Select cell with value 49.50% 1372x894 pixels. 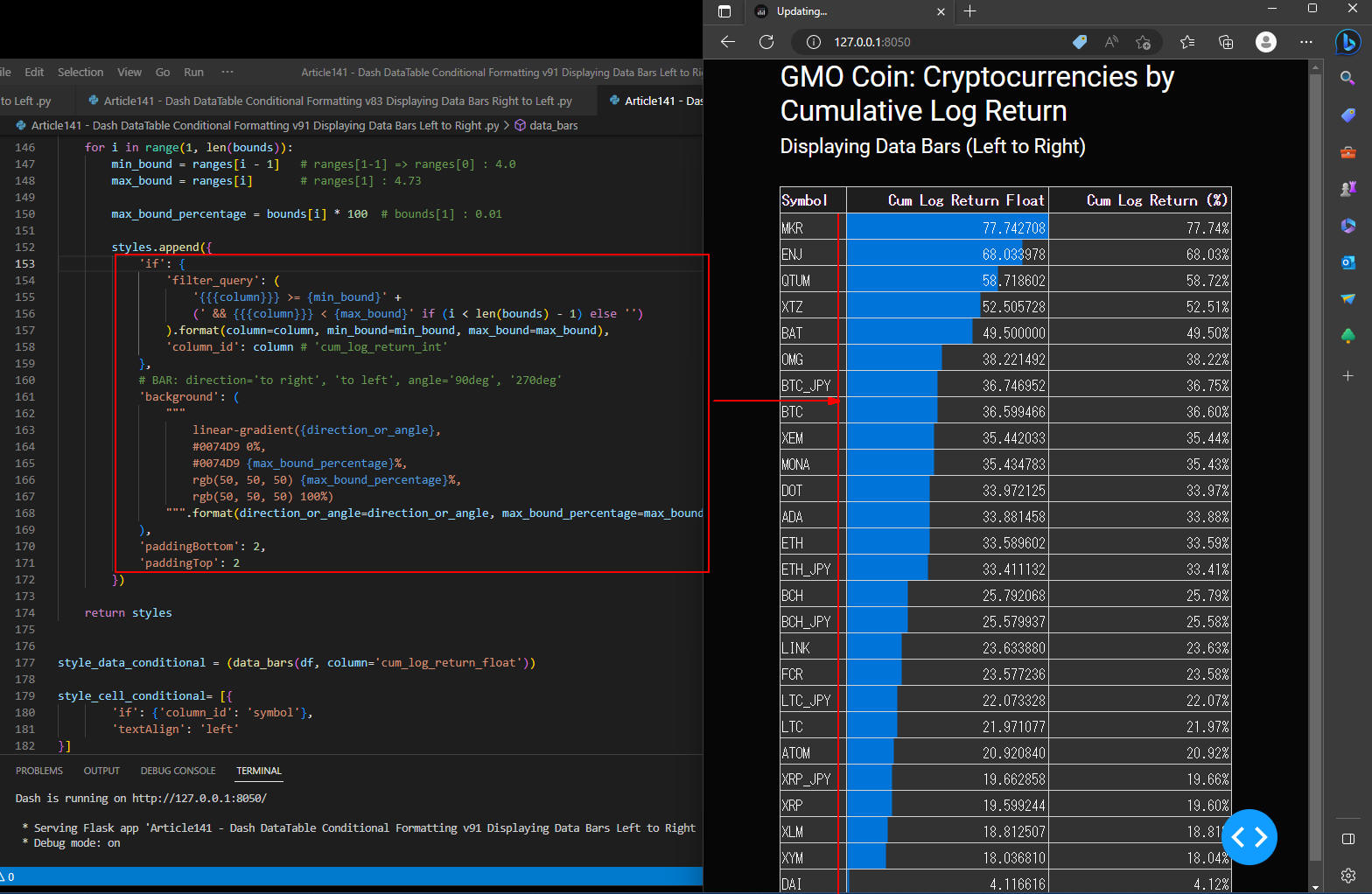point(1140,332)
